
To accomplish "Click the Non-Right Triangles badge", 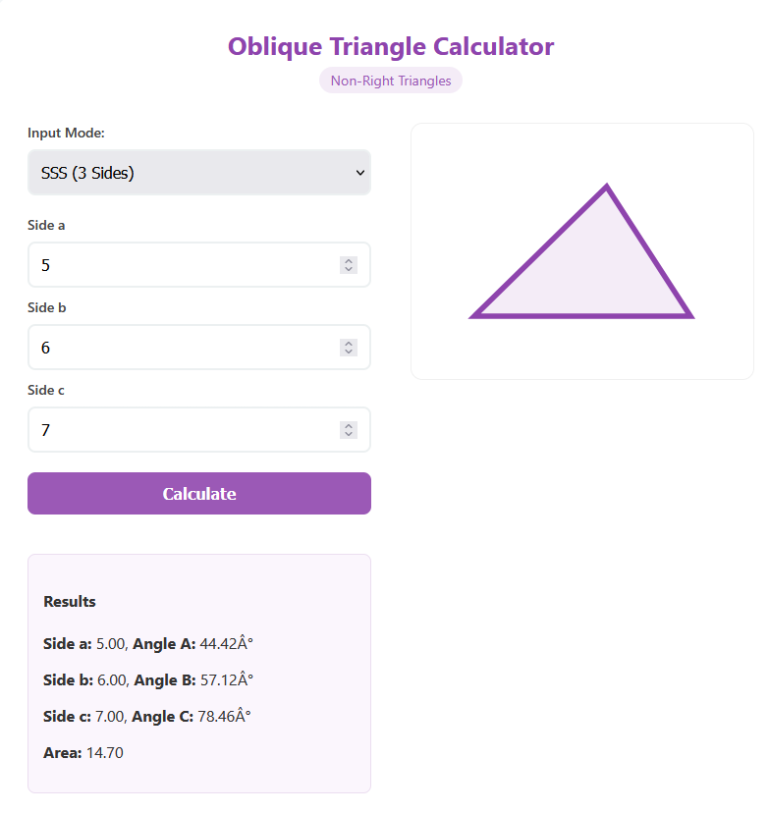I will 390,80.
